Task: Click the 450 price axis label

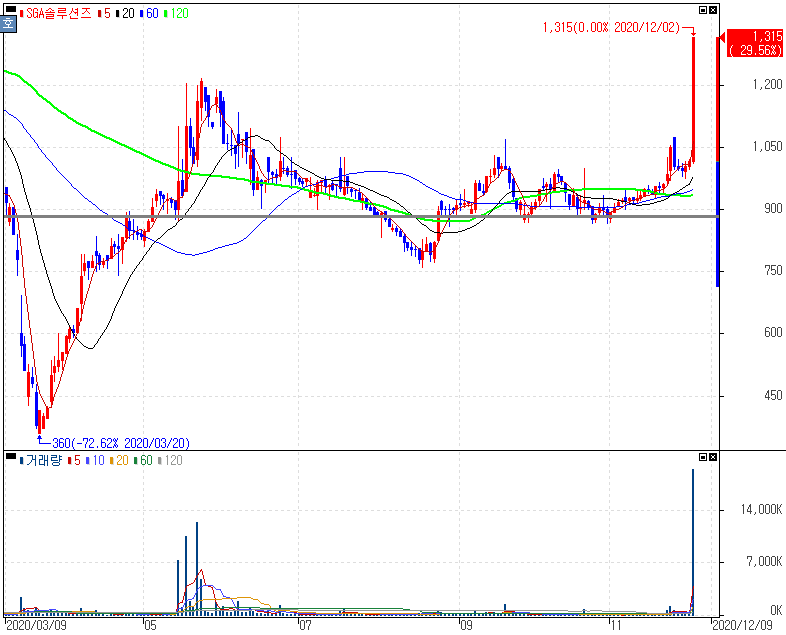Action: 773,396
